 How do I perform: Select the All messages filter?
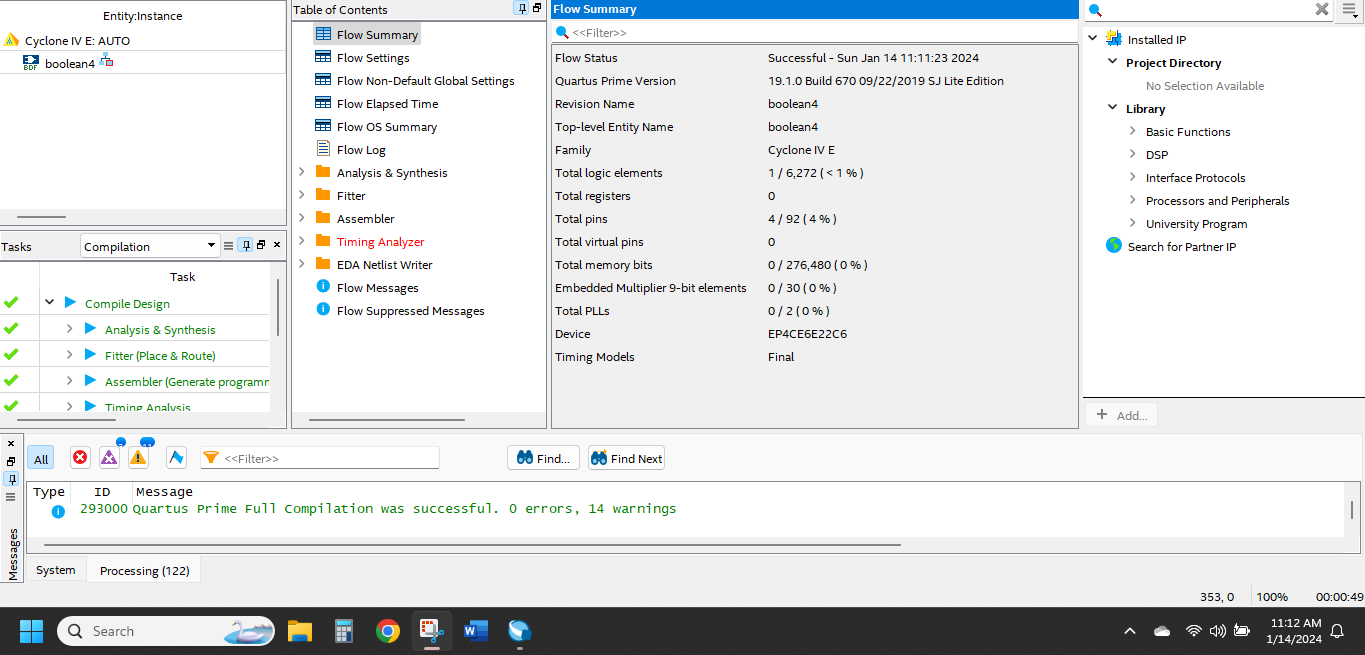click(41, 459)
